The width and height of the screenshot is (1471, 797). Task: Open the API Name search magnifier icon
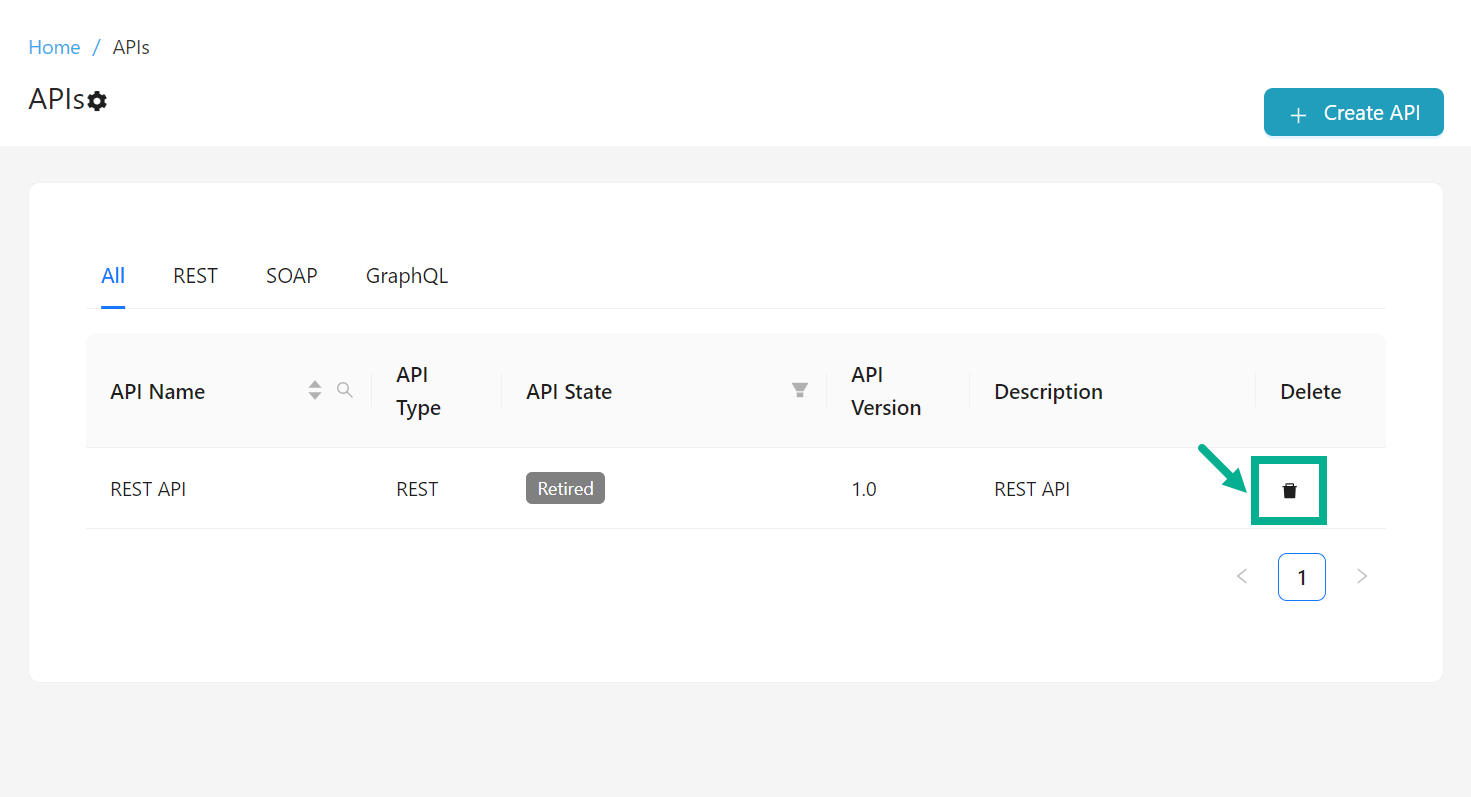point(345,390)
